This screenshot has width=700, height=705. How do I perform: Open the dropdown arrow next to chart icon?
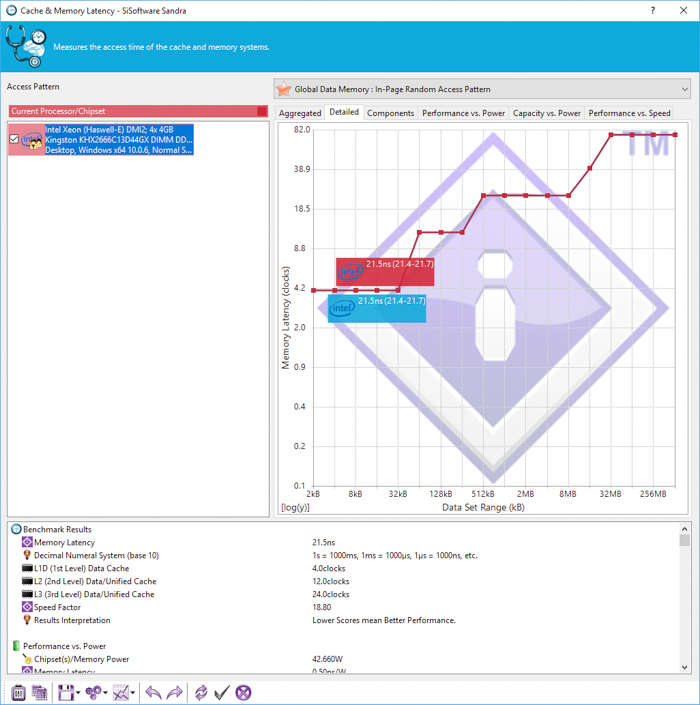pyautogui.click(x=134, y=693)
